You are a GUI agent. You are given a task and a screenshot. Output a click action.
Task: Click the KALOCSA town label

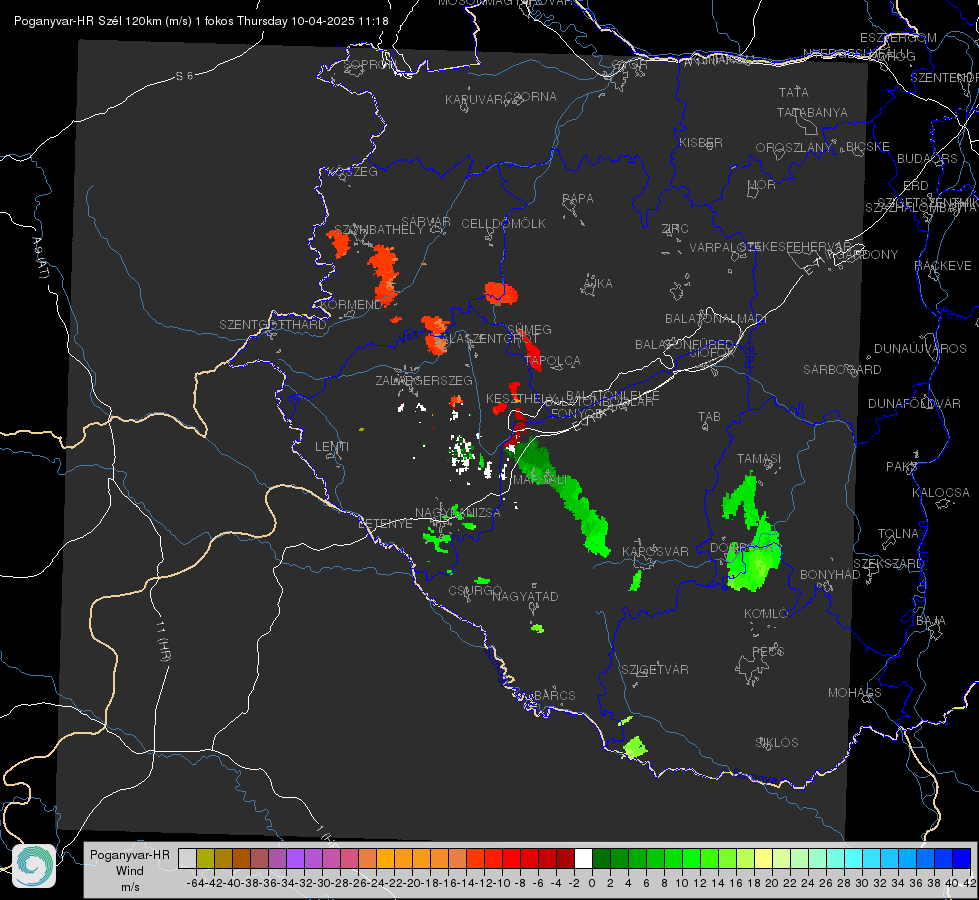coord(941,493)
